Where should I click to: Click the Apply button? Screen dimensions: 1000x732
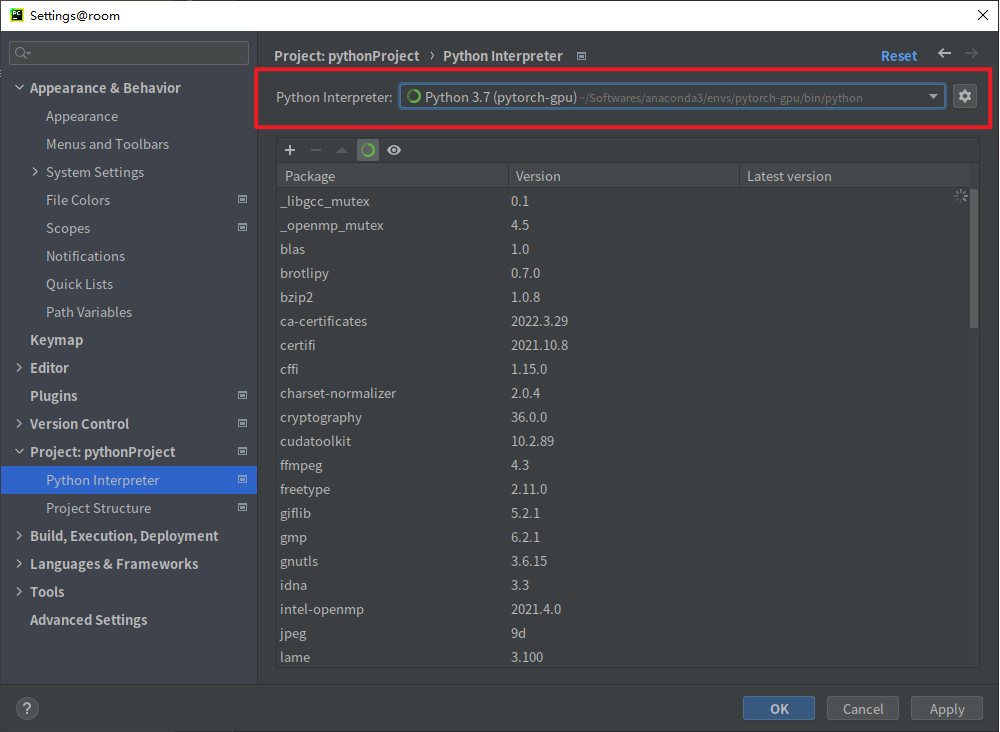click(947, 708)
